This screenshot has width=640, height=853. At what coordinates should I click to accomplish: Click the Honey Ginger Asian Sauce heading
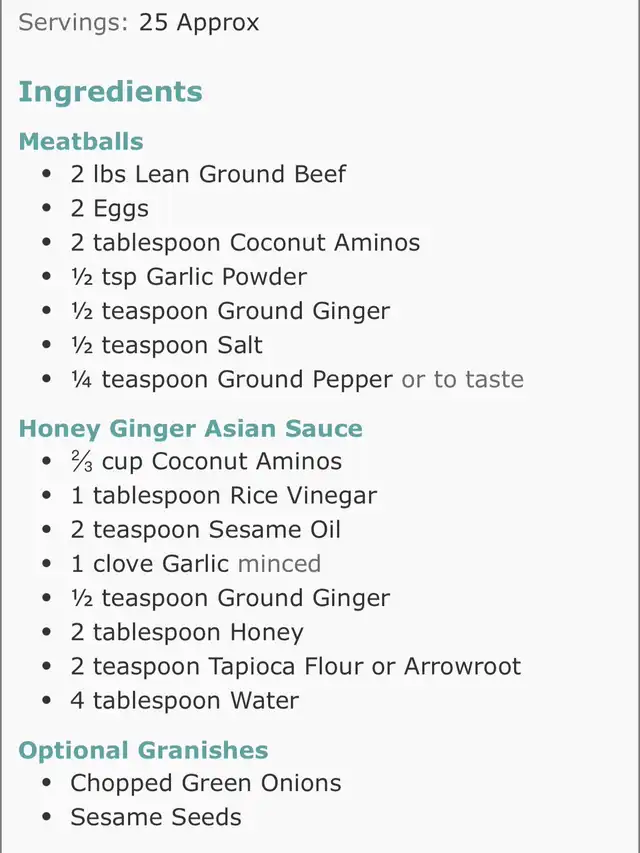tap(190, 429)
